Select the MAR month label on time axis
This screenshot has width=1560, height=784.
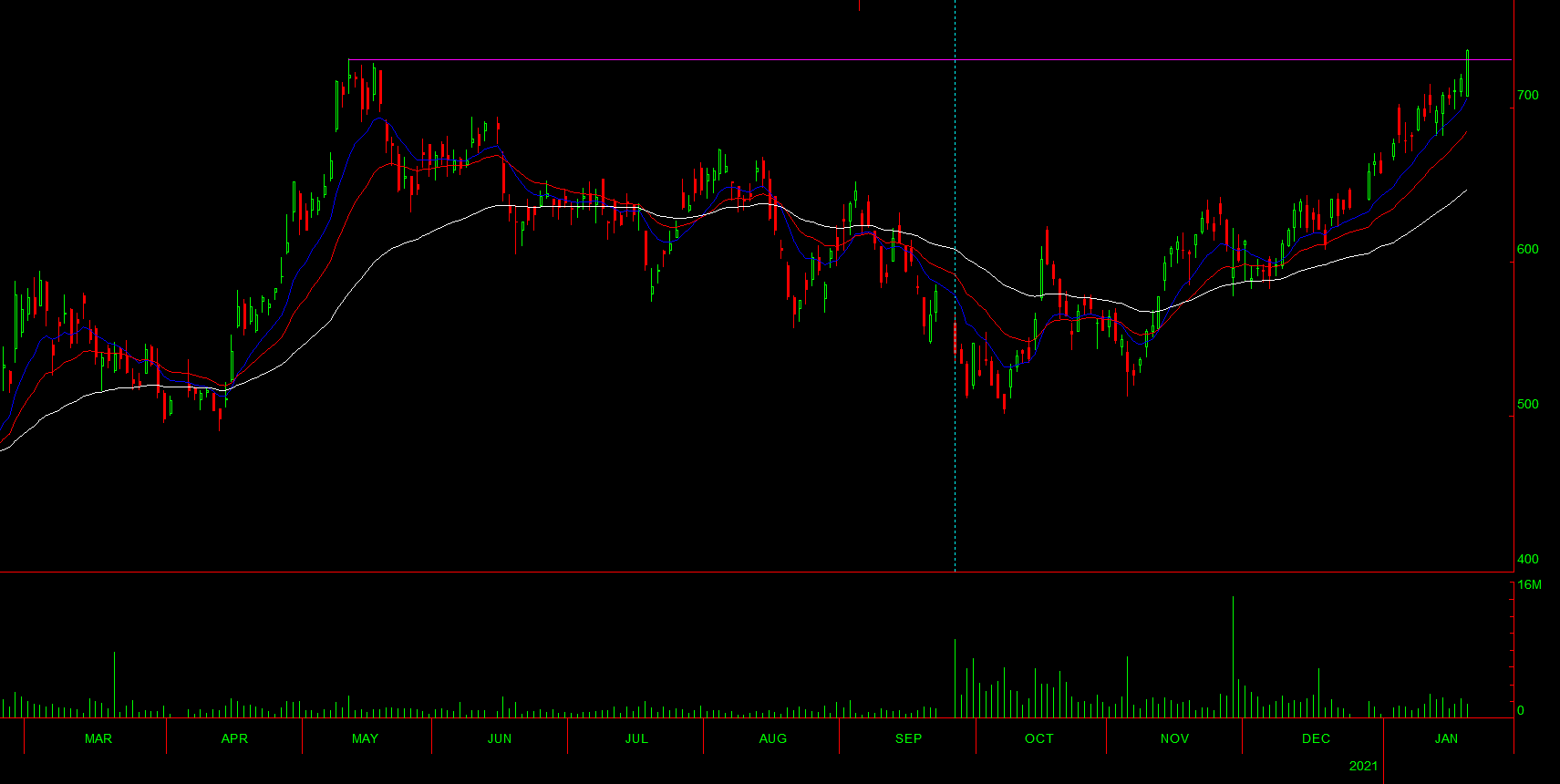(98, 738)
